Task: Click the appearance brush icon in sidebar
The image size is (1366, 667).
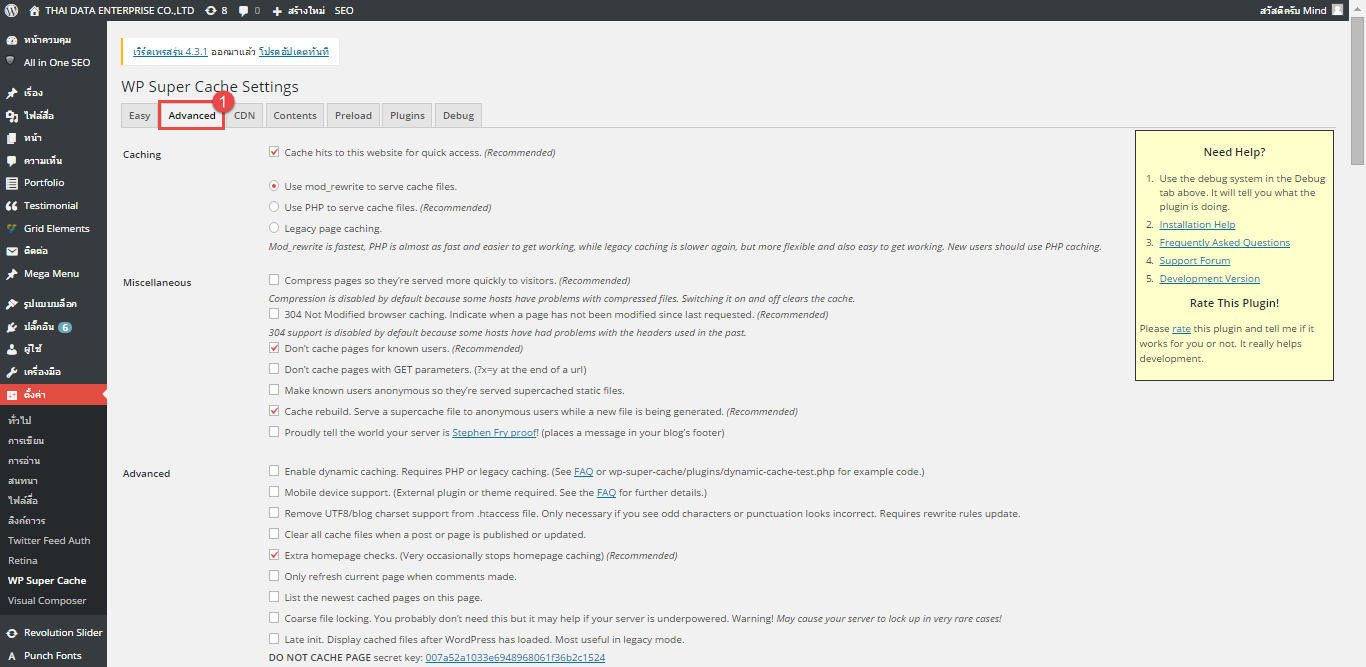Action: point(12,304)
